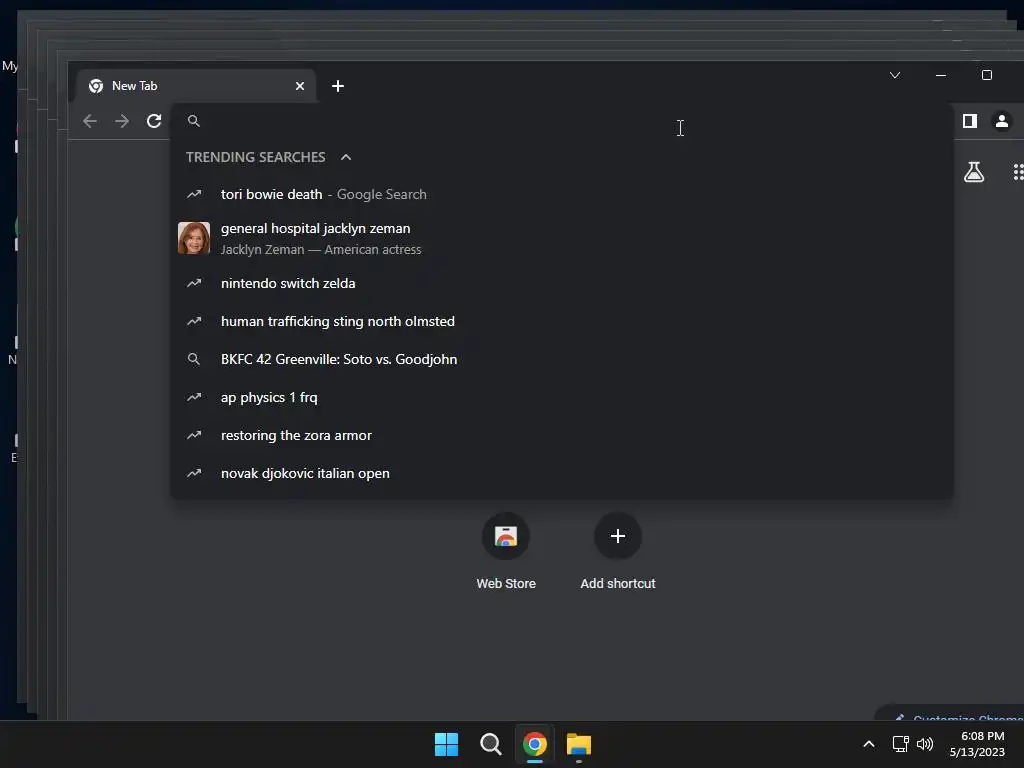Collapse the Trending Searches section
The height and width of the screenshot is (768, 1024).
tap(346, 157)
